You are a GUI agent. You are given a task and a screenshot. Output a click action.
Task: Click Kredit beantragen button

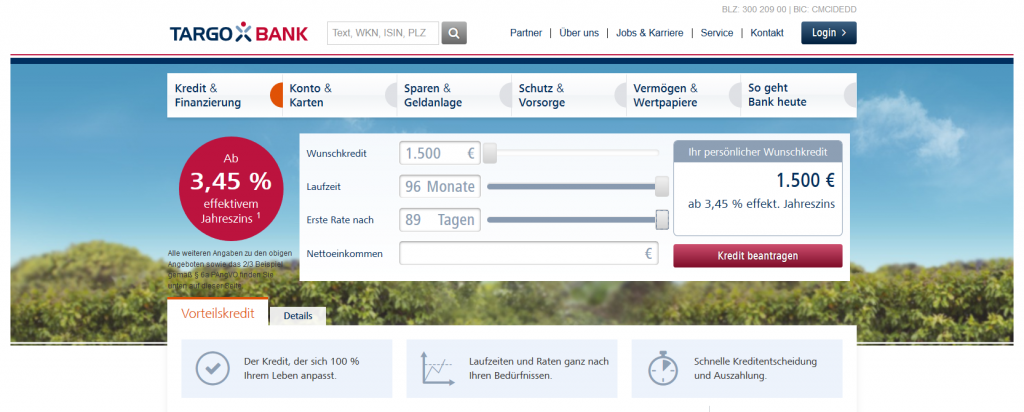tap(758, 256)
